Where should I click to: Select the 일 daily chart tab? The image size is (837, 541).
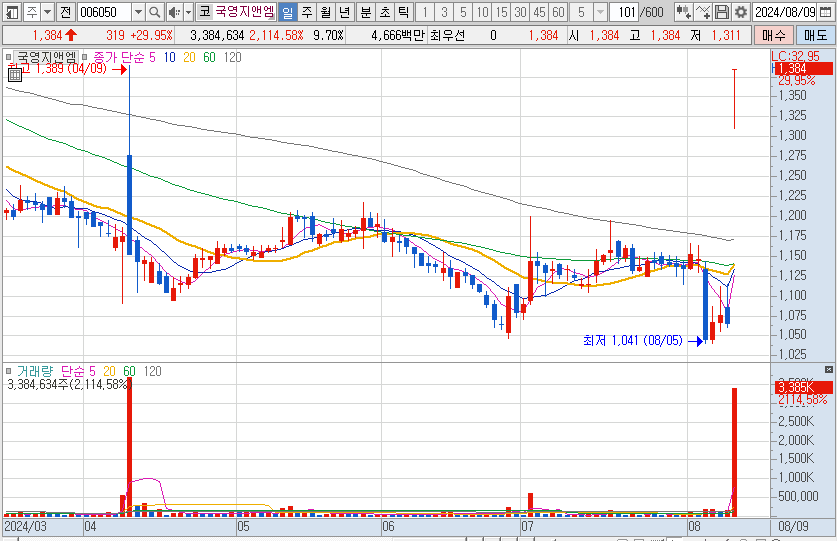287,12
